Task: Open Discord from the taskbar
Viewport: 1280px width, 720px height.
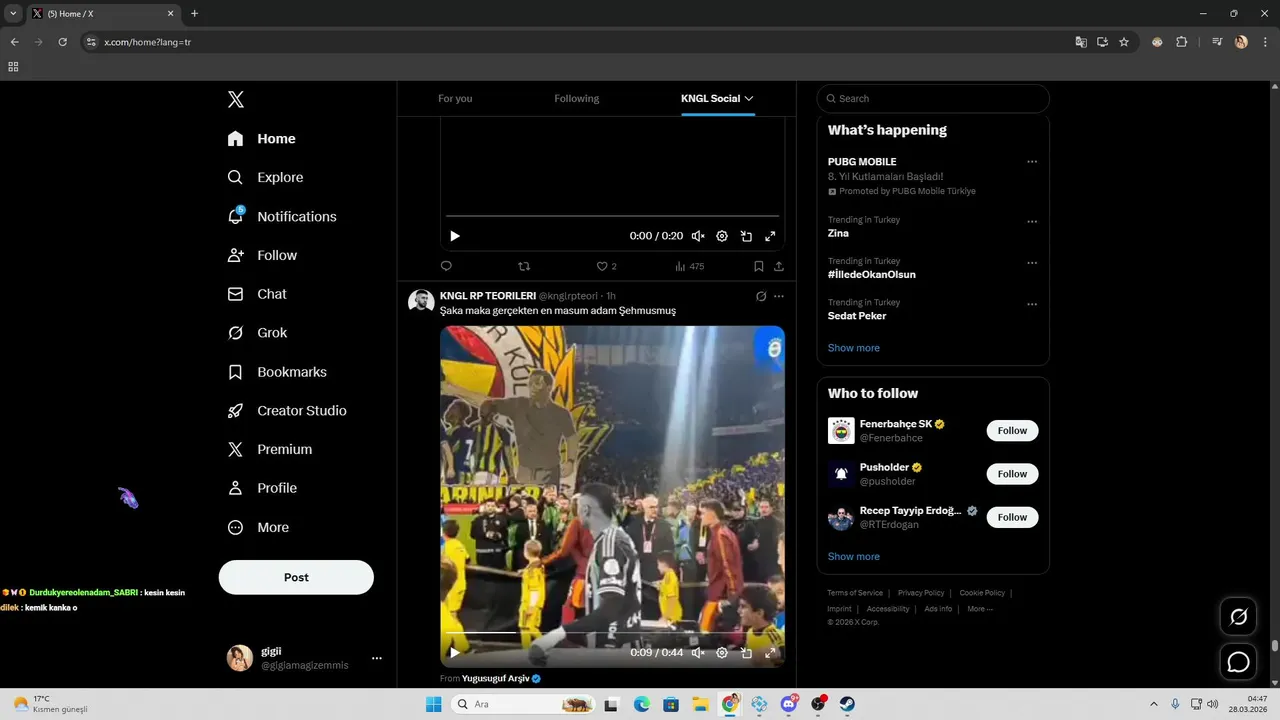Action: [789, 704]
